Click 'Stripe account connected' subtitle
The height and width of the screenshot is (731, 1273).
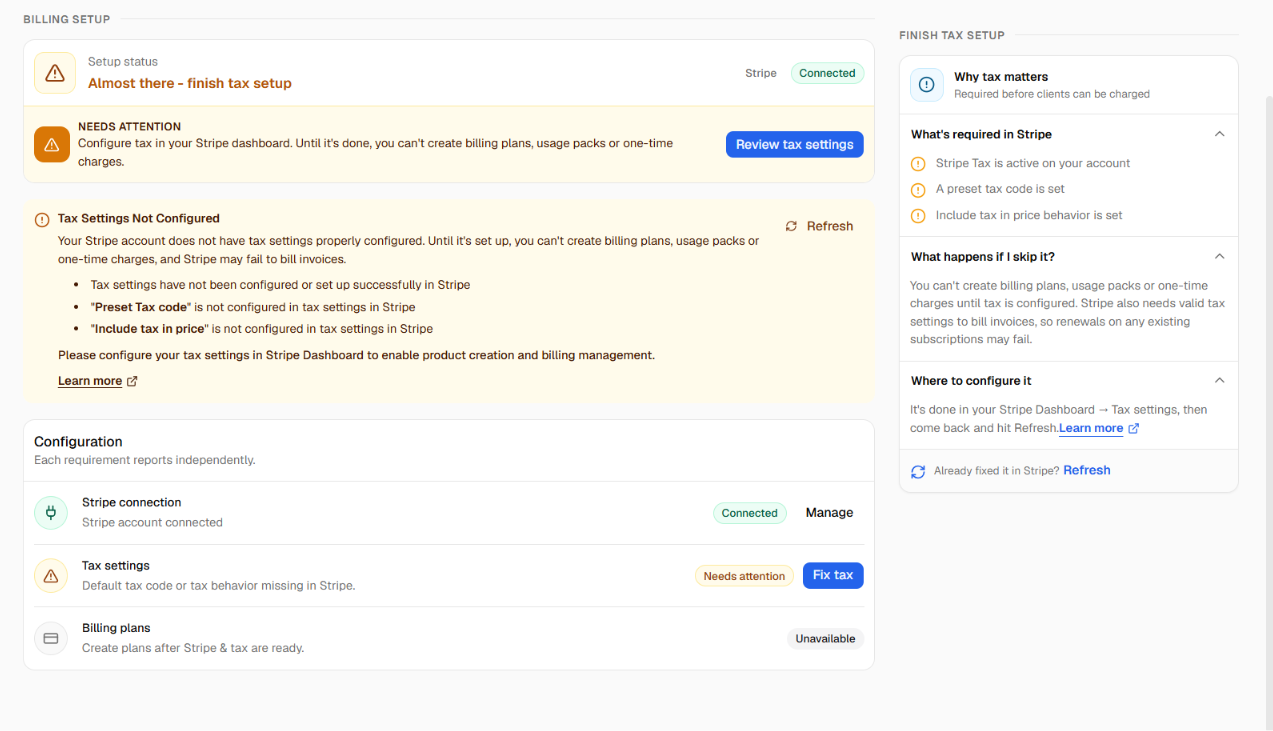coord(152,522)
